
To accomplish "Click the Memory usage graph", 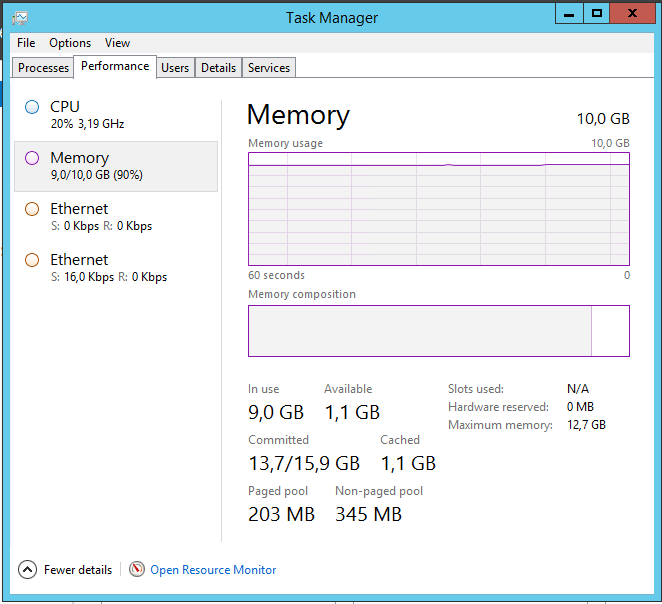I will coord(438,208).
